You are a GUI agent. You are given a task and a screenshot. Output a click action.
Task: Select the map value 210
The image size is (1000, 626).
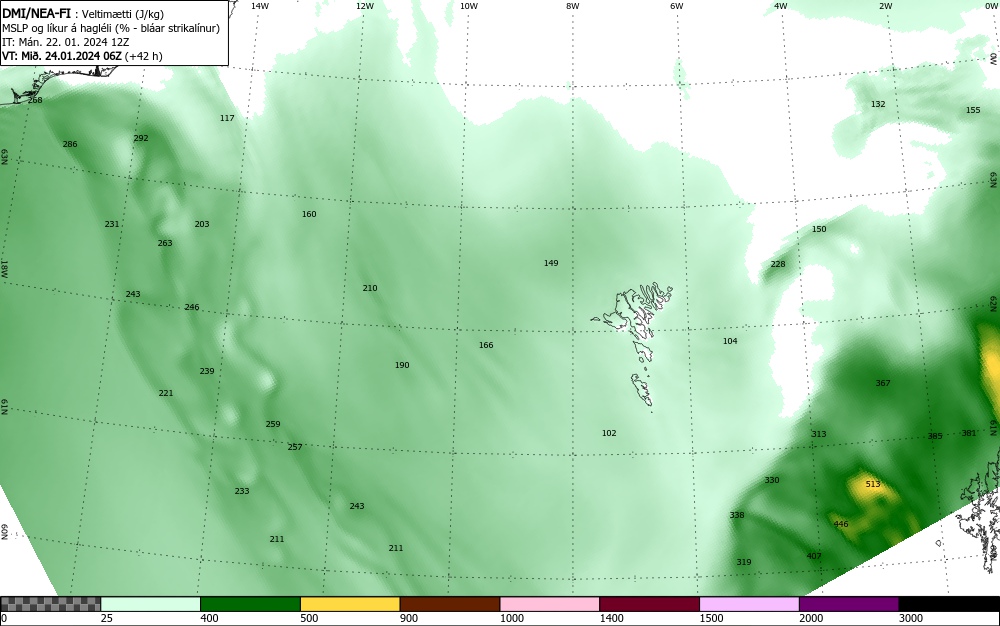(x=370, y=288)
